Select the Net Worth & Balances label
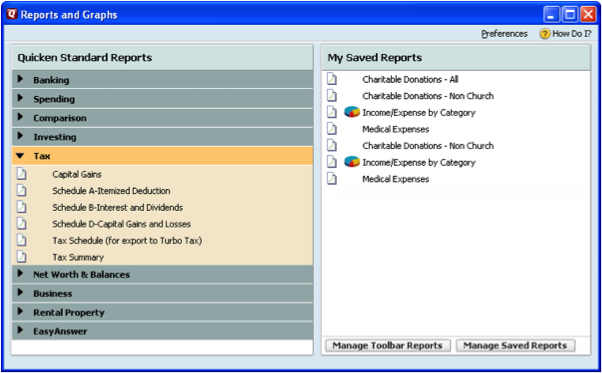The image size is (602, 373). click(x=81, y=275)
